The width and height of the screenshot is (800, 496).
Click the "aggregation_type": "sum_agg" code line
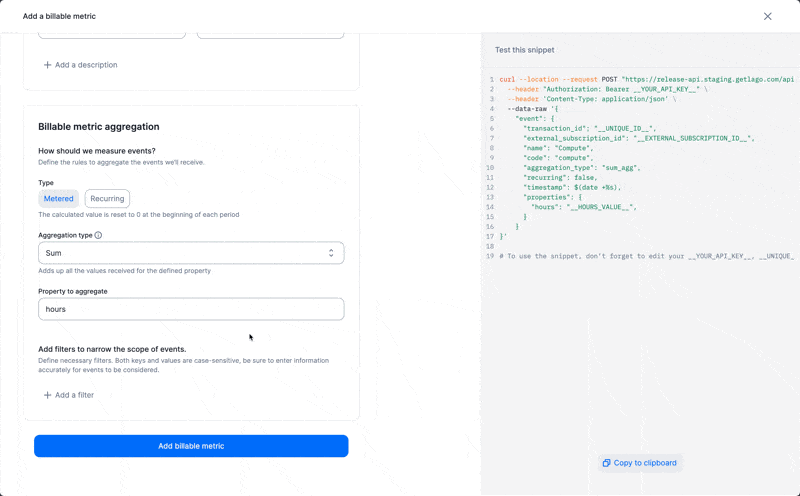(582, 168)
